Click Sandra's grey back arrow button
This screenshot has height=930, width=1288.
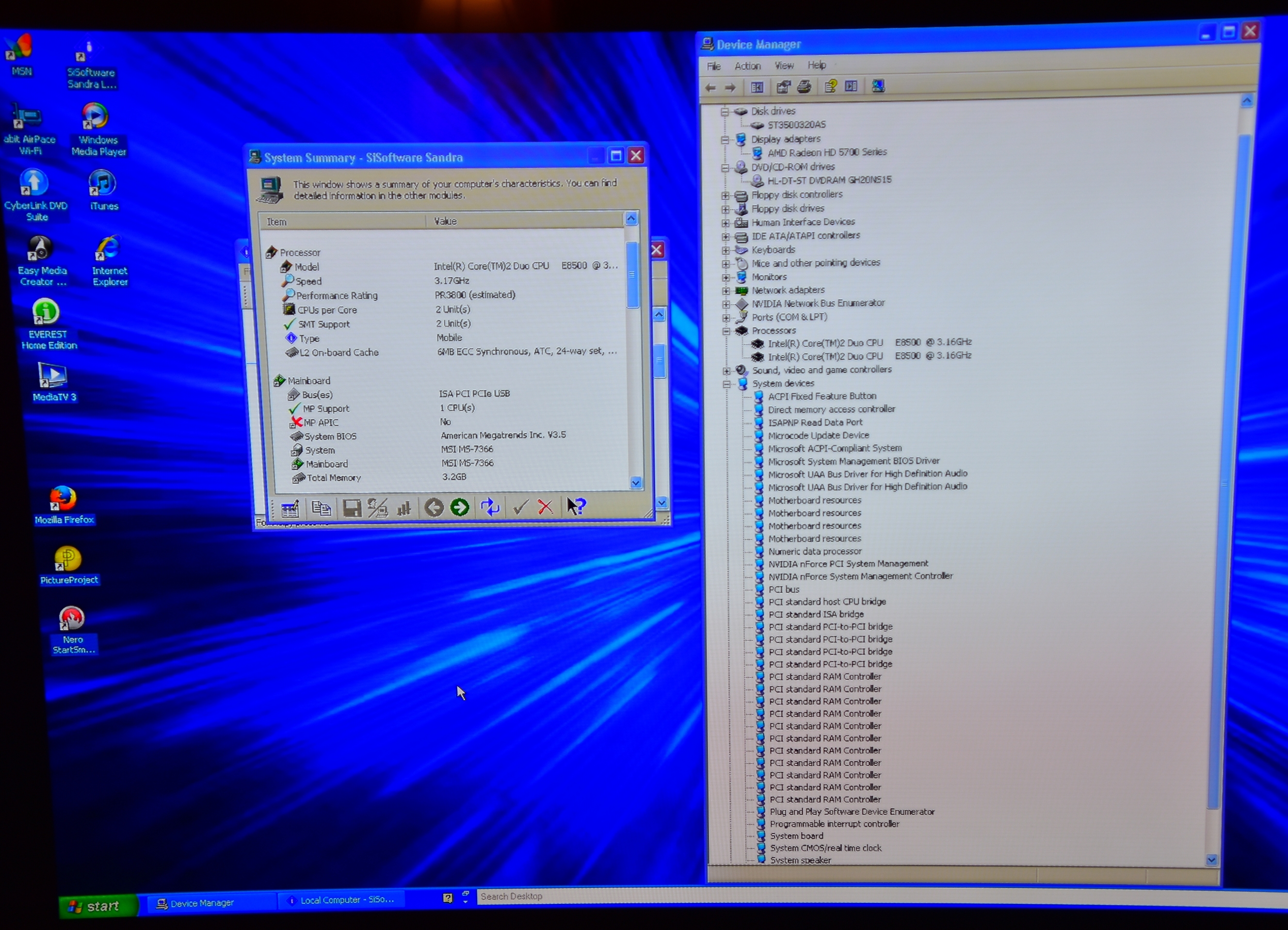coord(434,507)
